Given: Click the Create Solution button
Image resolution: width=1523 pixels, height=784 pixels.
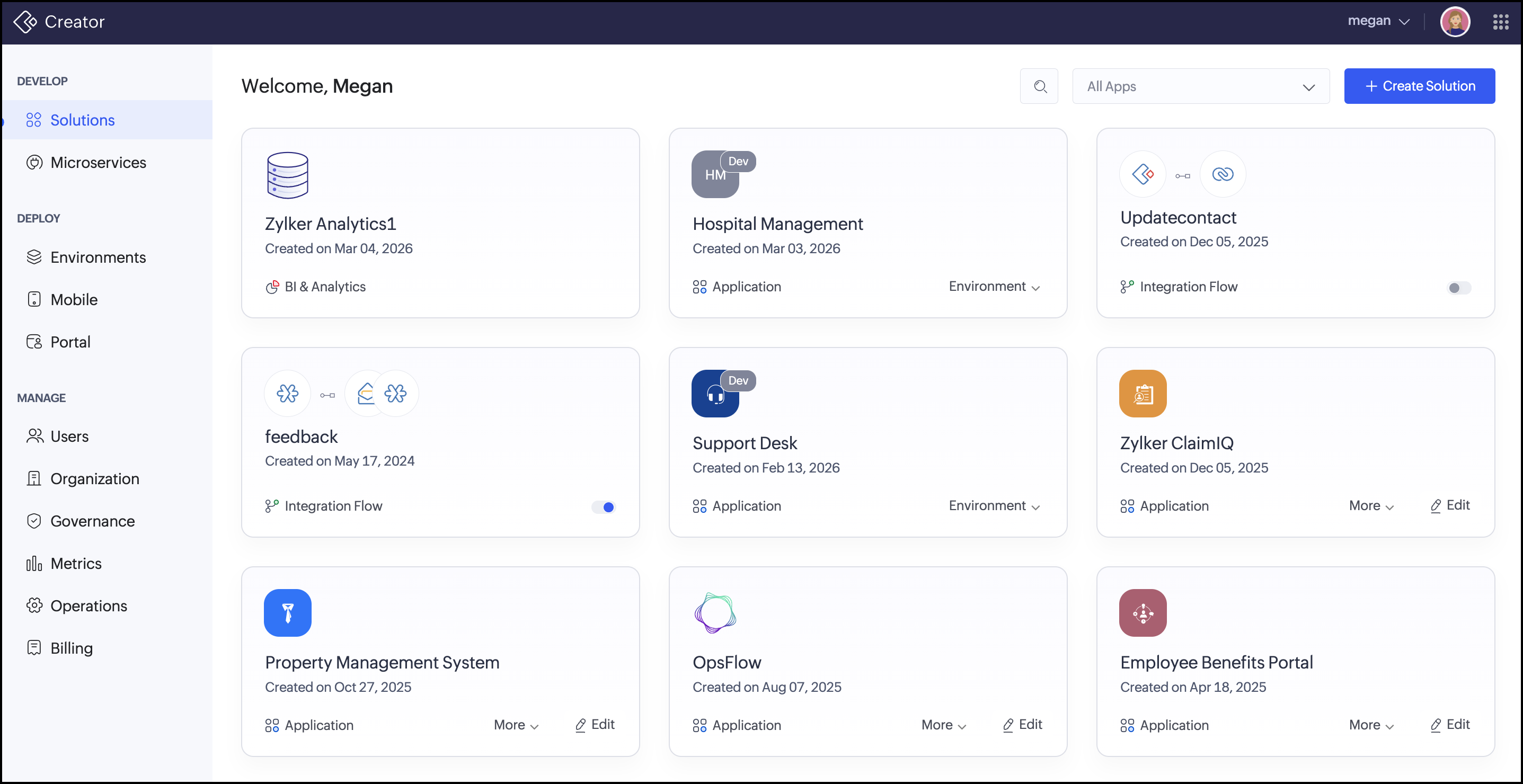Looking at the screenshot, I should [1419, 86].
